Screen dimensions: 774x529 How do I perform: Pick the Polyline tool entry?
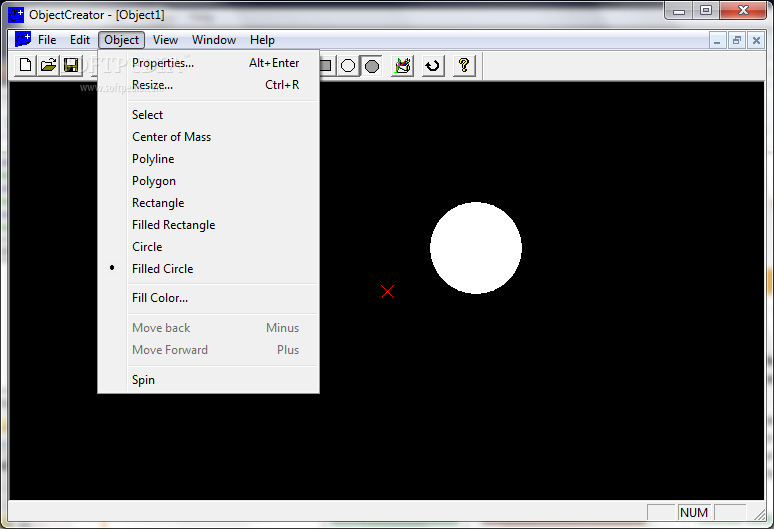(208, 159)
